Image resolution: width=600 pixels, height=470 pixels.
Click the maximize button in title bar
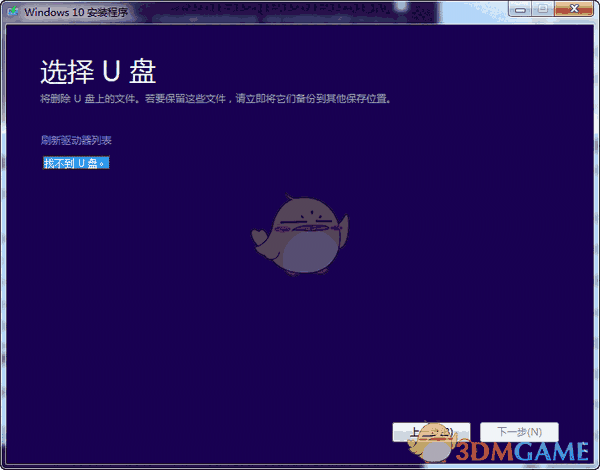tap(543, 10)
